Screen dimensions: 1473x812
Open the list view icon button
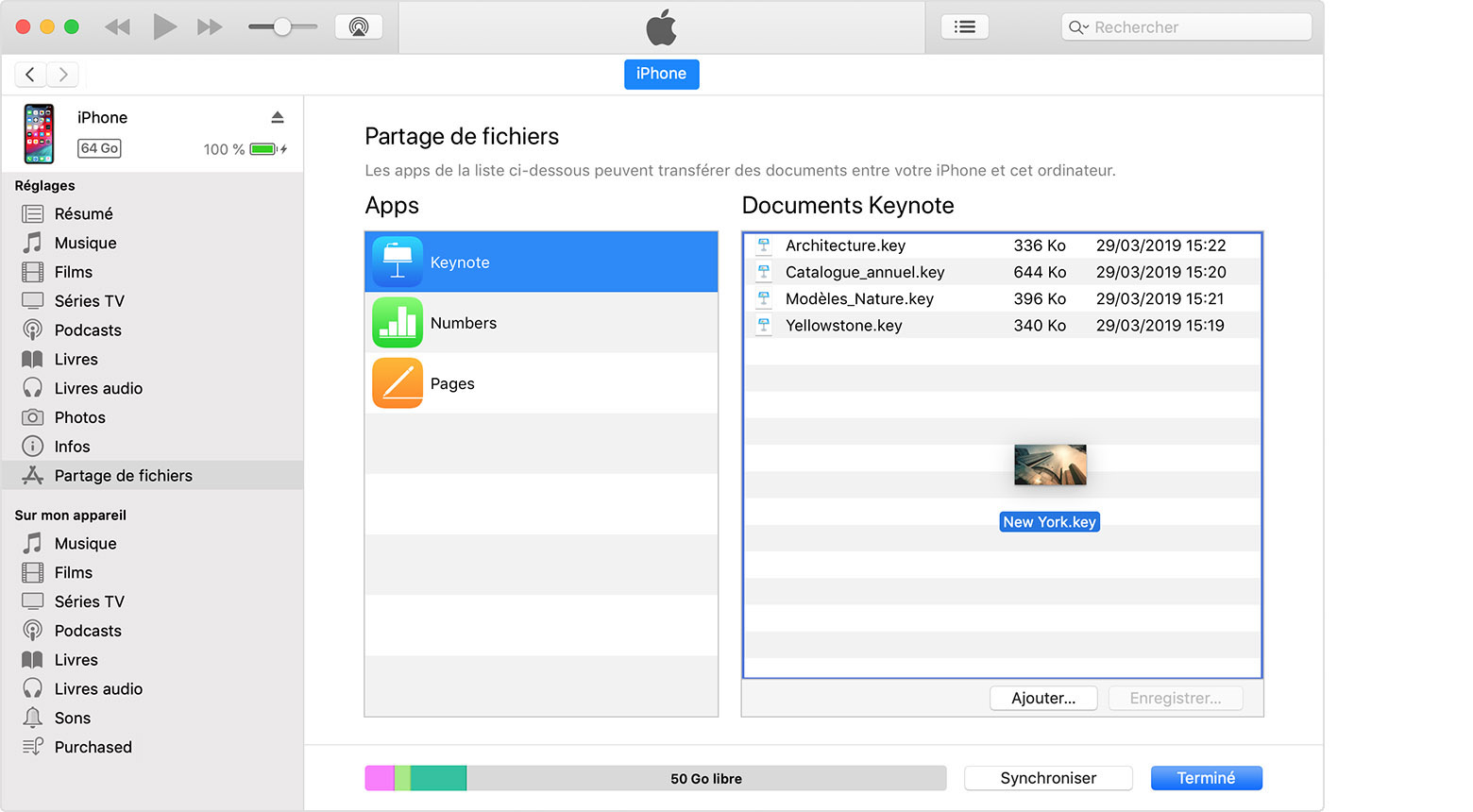click(964, 26)
